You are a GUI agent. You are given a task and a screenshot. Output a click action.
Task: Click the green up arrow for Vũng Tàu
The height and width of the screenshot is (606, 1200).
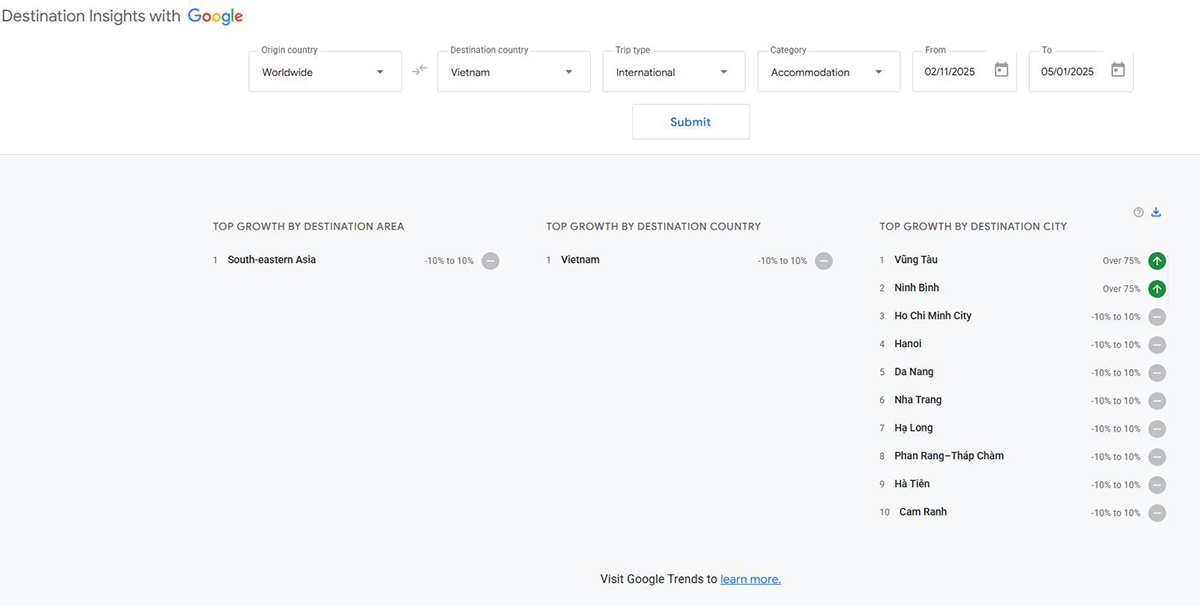1157,261
